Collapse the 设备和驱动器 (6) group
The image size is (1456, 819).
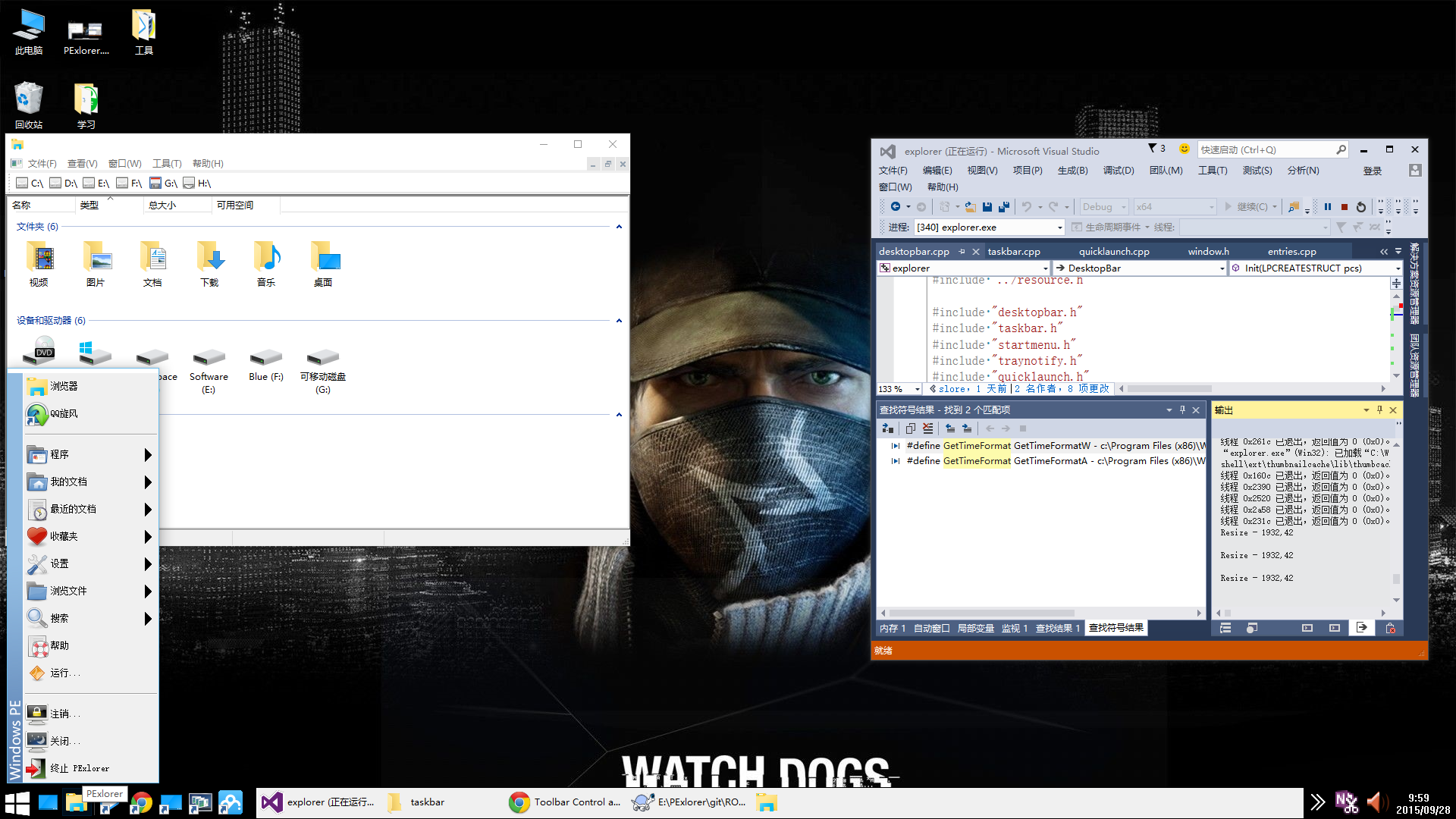619,321
